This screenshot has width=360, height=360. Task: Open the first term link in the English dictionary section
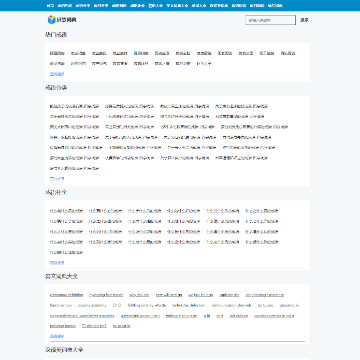pyautogui.click(x=66, y=295)
